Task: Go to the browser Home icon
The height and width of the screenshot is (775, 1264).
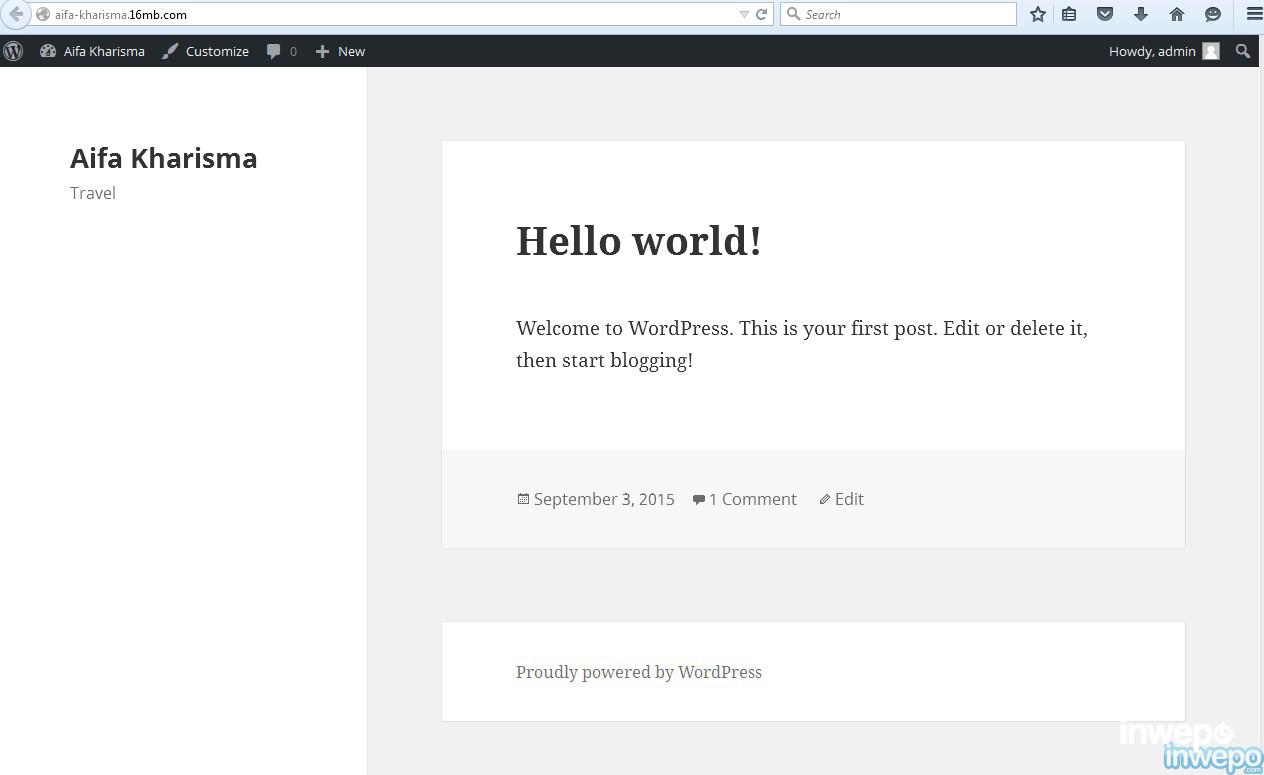Action: (x=1177, y=14)
